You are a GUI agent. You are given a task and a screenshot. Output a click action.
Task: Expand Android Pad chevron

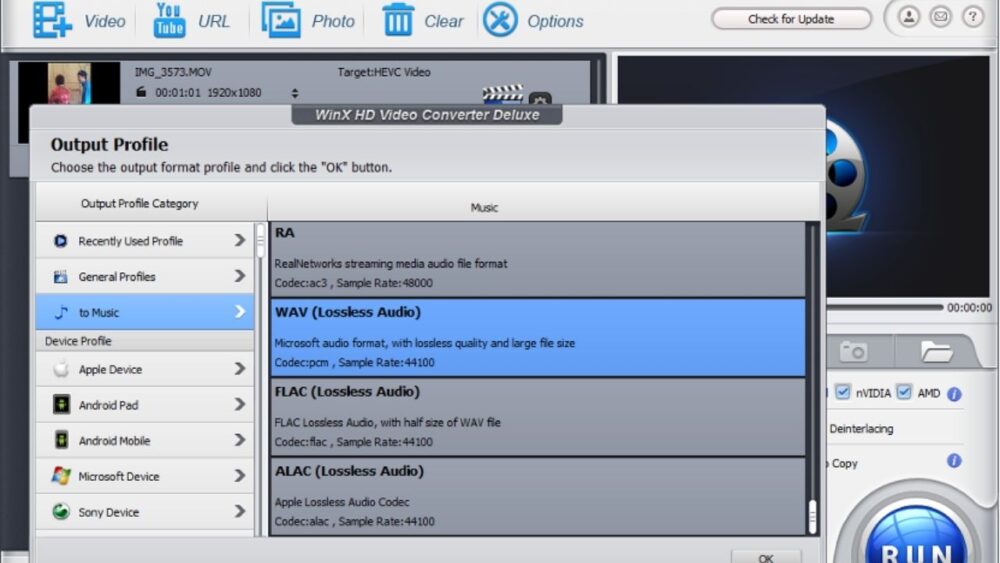tap(240, 405)
